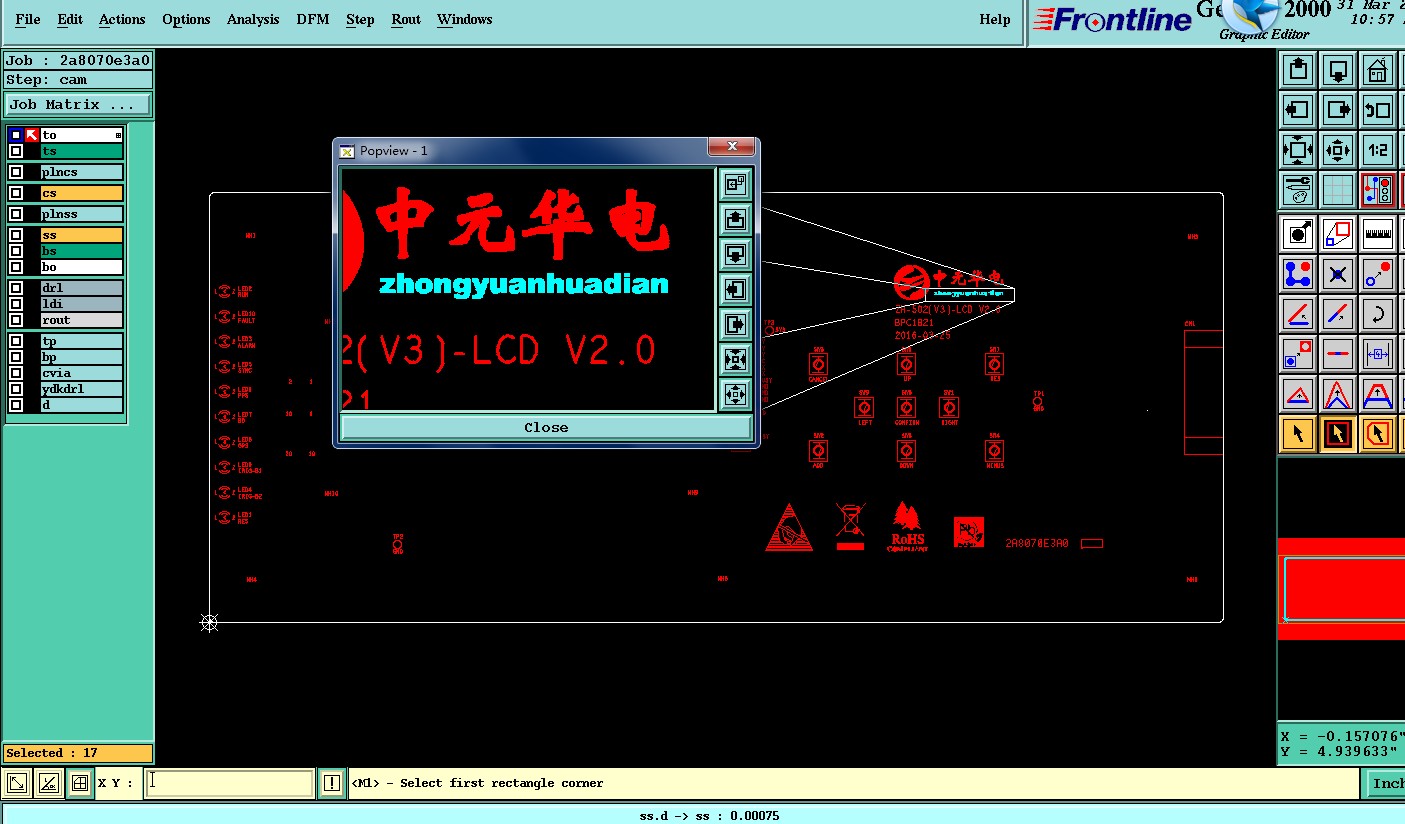
Task: Toggle display checkbox of layer drl
Action: point(16,288)
